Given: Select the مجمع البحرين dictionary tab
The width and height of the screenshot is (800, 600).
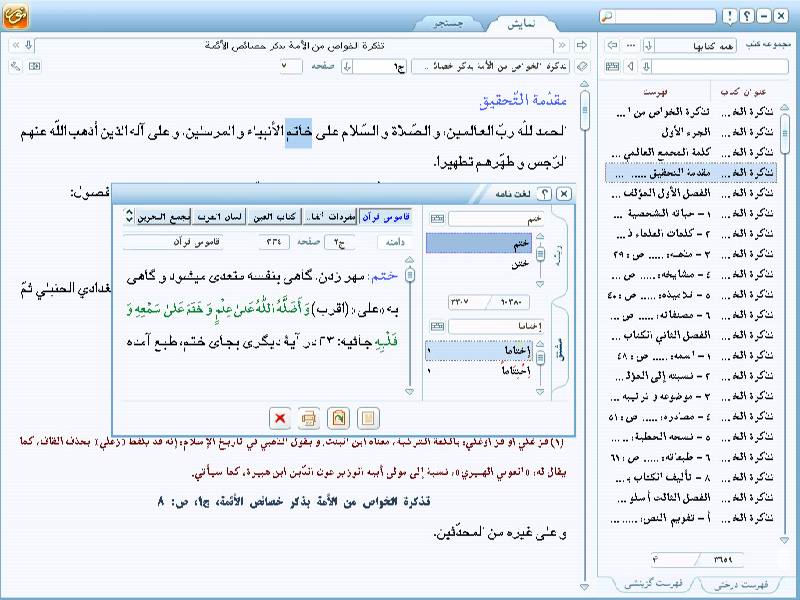Looking at the screenshot, I should [x=163, y=217].
